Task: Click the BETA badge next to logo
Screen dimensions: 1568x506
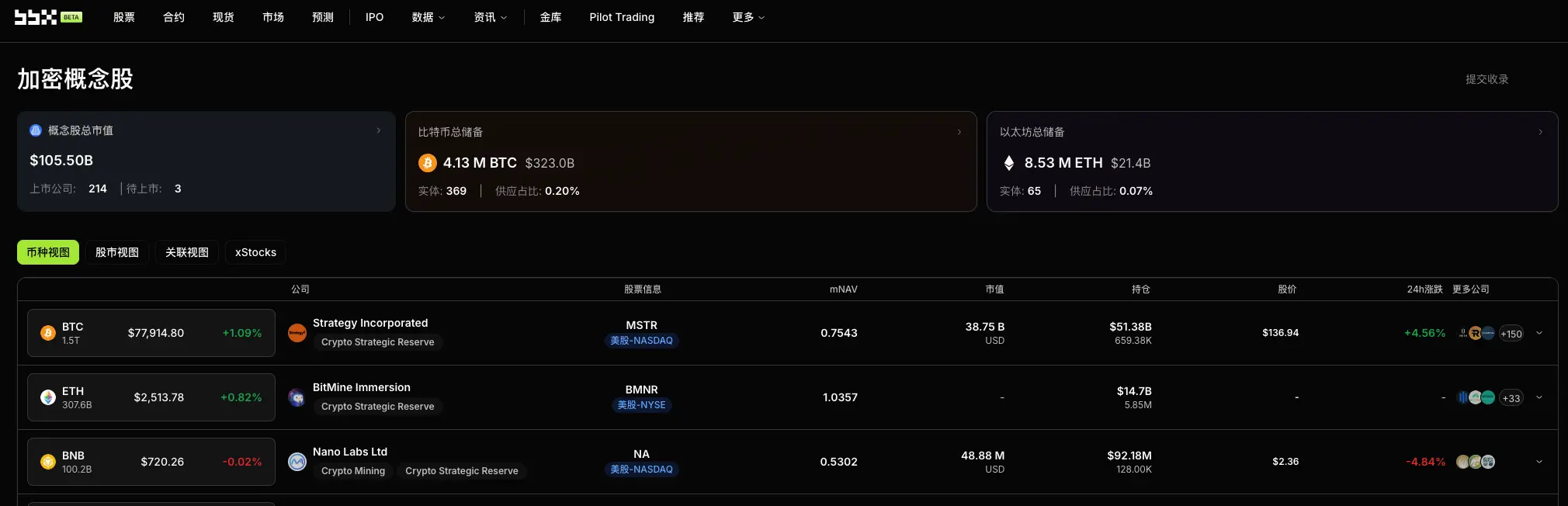Action: point(71,17)
